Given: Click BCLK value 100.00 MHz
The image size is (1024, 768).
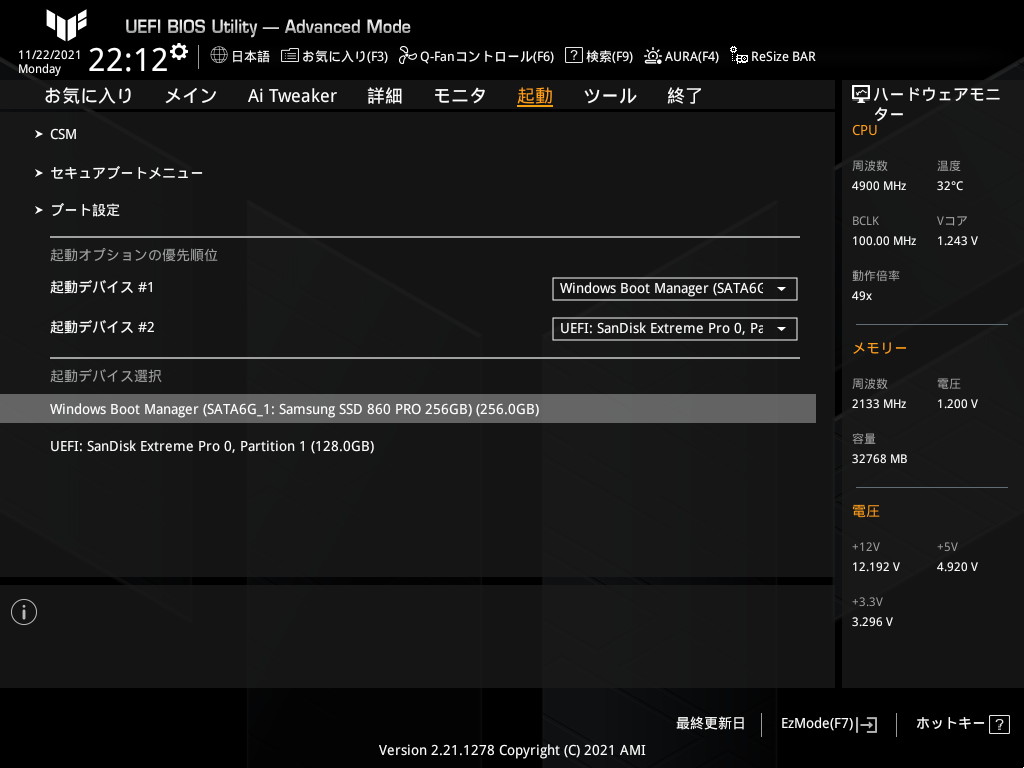Looking at the screenshot, I should pos(884,241).
